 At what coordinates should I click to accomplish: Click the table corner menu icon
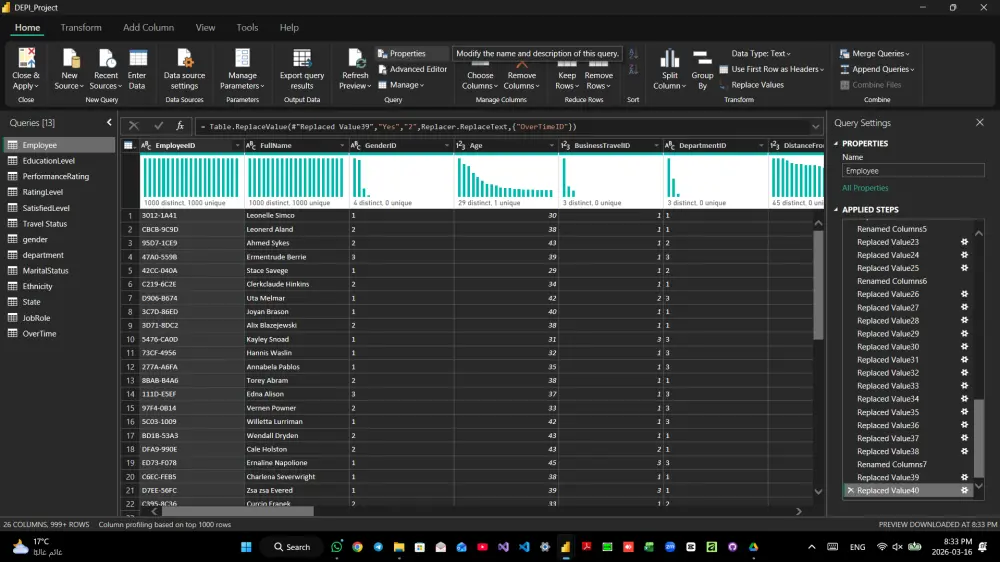129,145
